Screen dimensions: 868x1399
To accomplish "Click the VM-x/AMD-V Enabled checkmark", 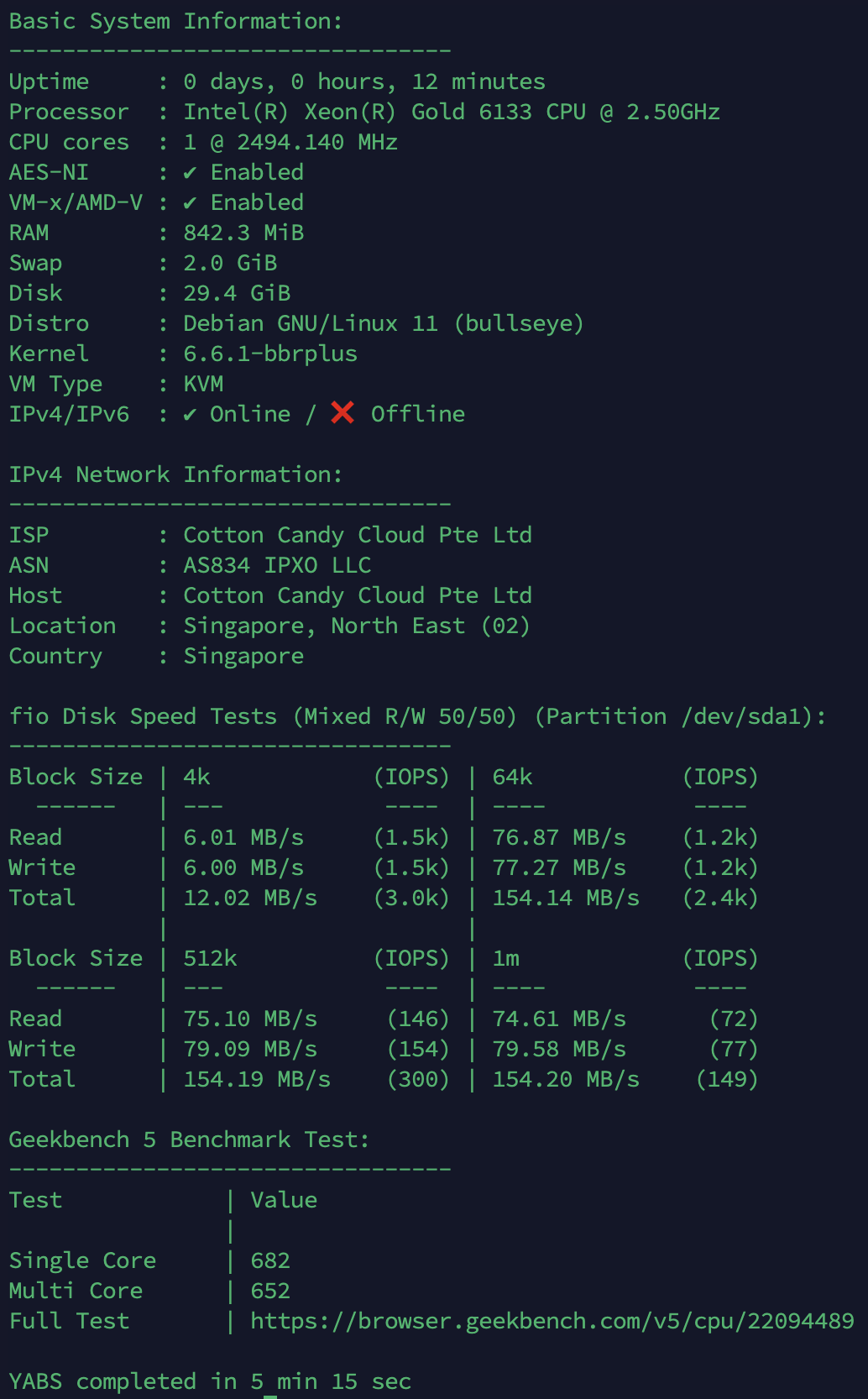I will coord(191,203).
